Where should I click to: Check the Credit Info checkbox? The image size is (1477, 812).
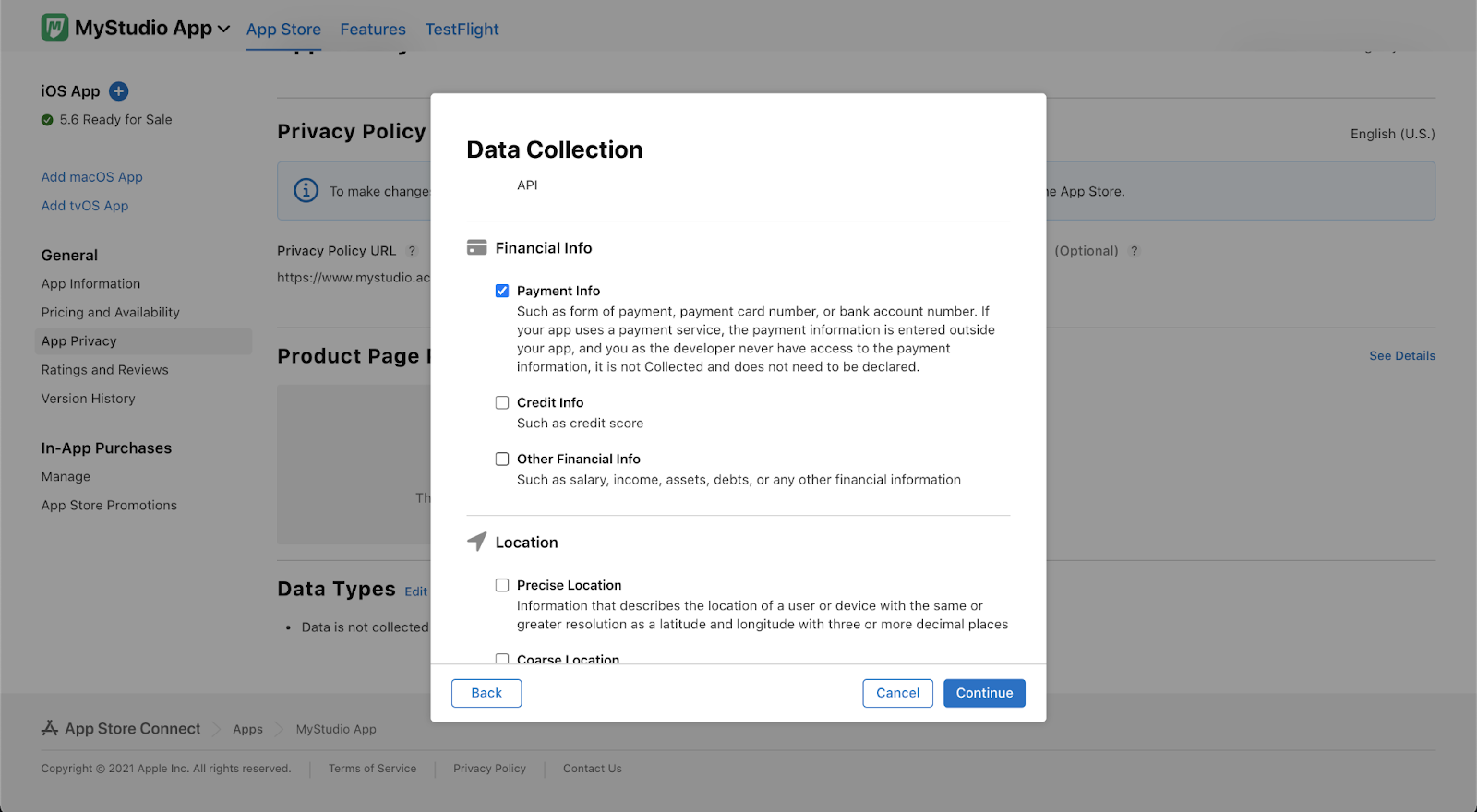tap(502, 402)
